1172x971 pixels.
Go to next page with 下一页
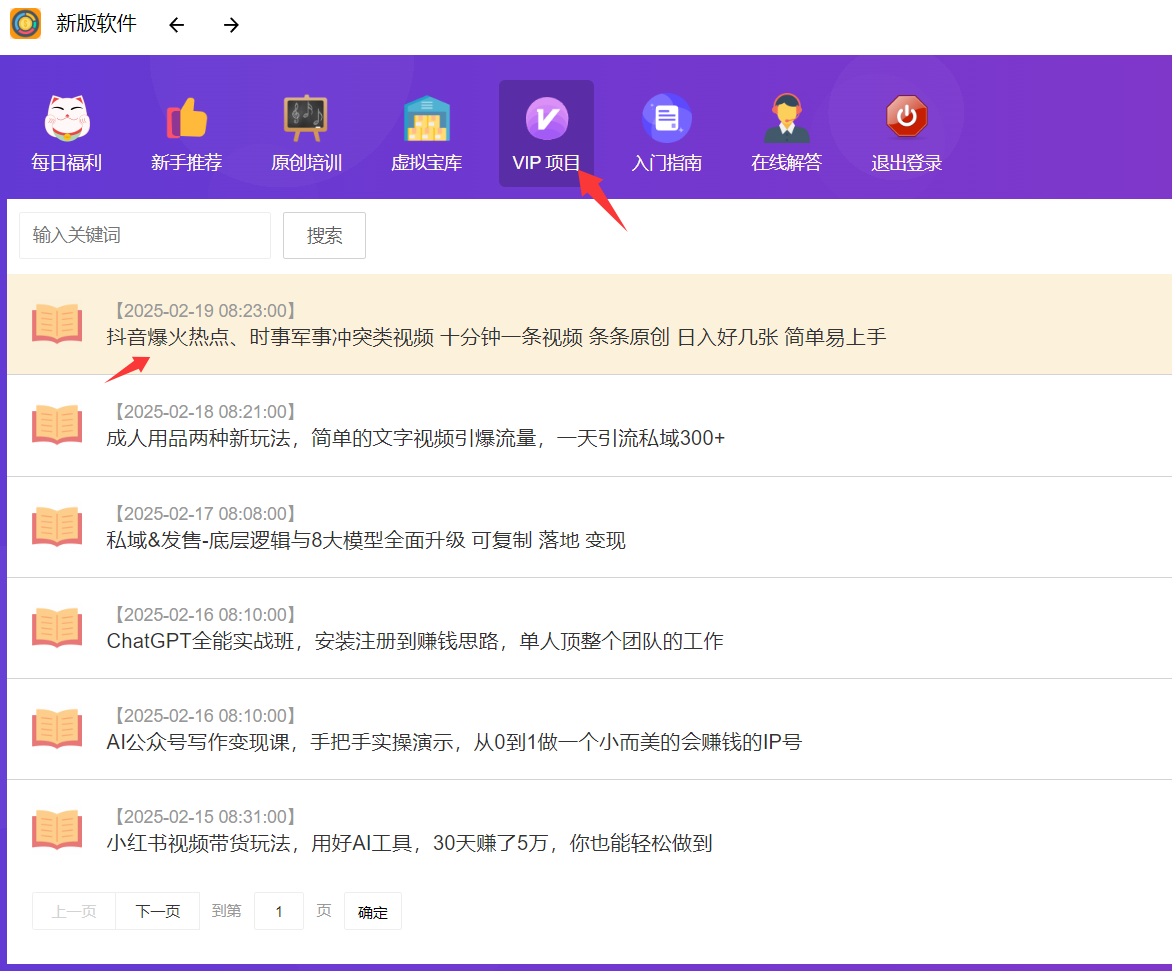coord(158,911)
